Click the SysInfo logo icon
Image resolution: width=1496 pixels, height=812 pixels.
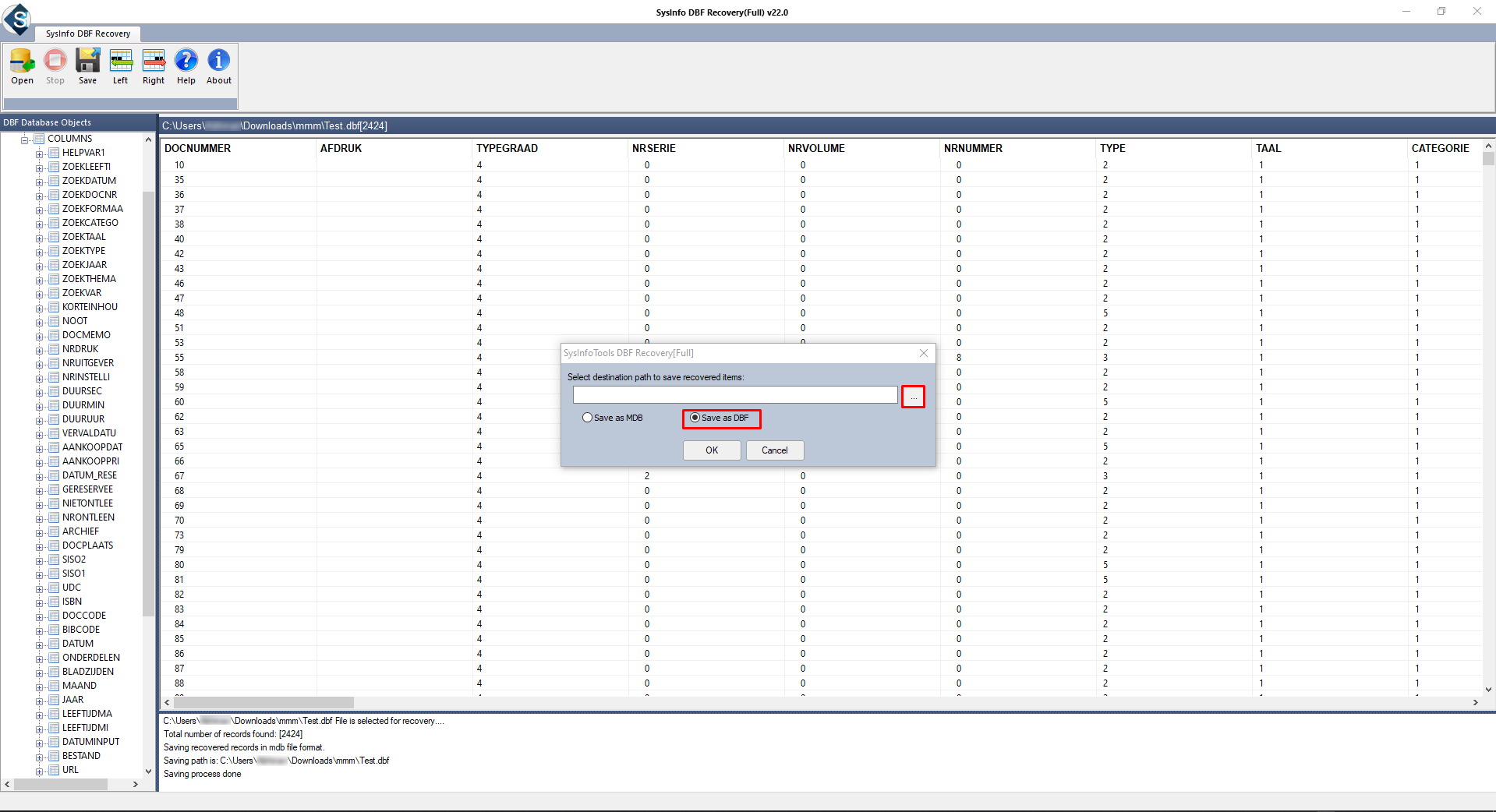17,19
